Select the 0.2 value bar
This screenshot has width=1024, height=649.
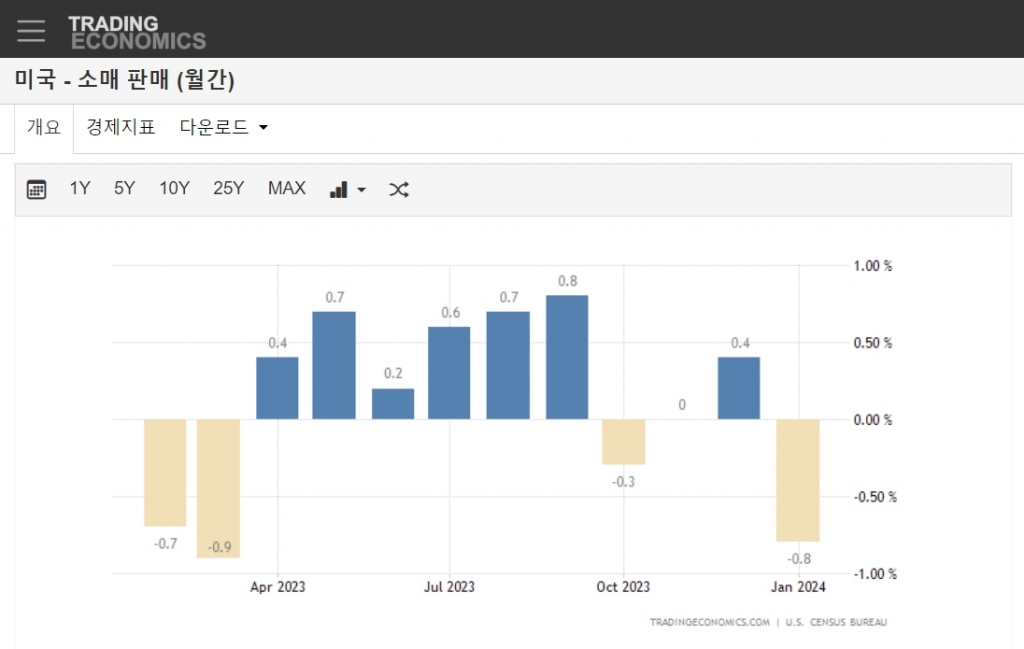pyautogui.click(x=393, y=404)
